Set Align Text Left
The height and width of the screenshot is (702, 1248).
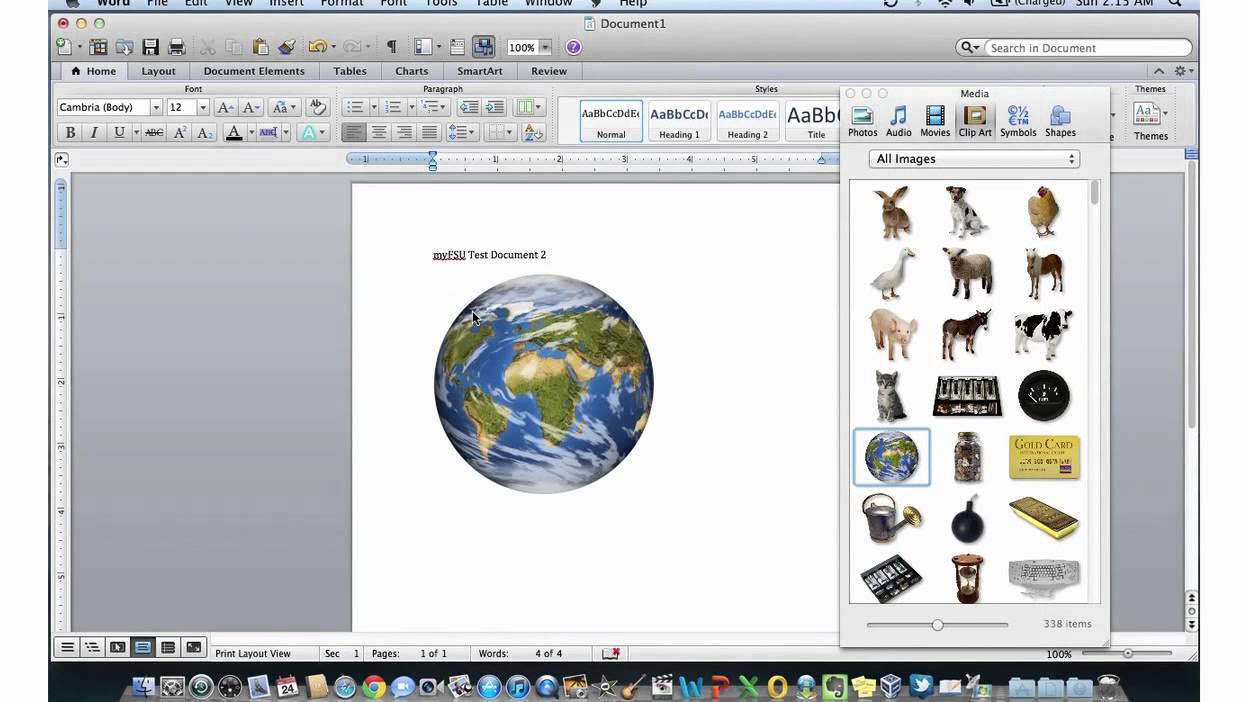click(353, 132)
